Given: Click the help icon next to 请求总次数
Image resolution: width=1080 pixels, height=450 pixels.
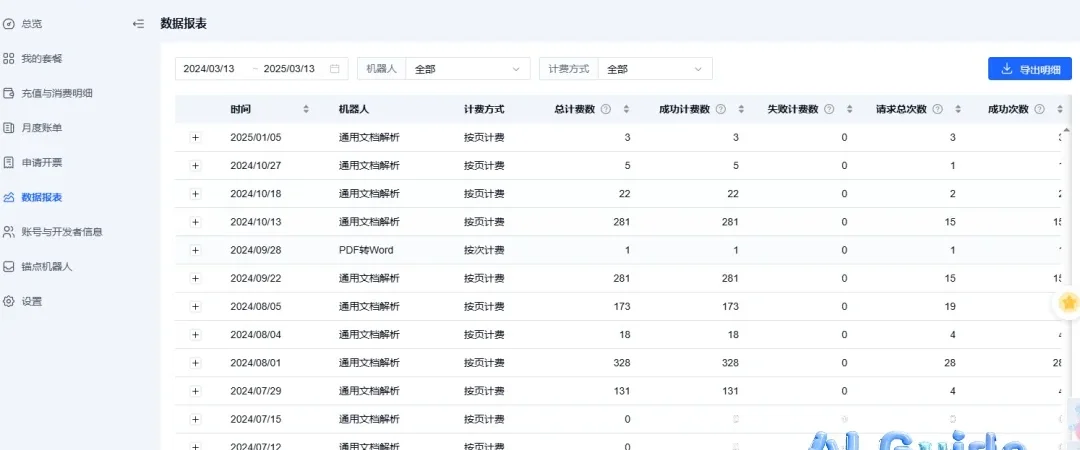Looking at the screenshot, I should 937,109.
